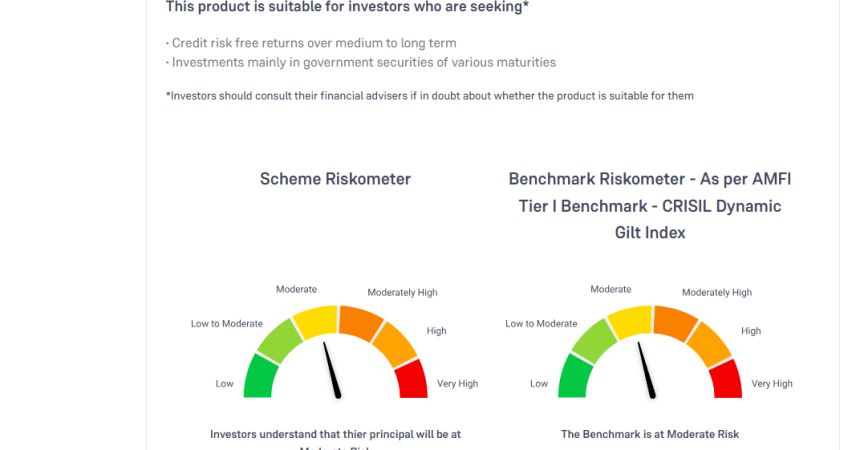Click 'The Benchmark is at Moderate Risk' text
The image size is (860, 450).
pyautogui.click(x=650, y=434)
